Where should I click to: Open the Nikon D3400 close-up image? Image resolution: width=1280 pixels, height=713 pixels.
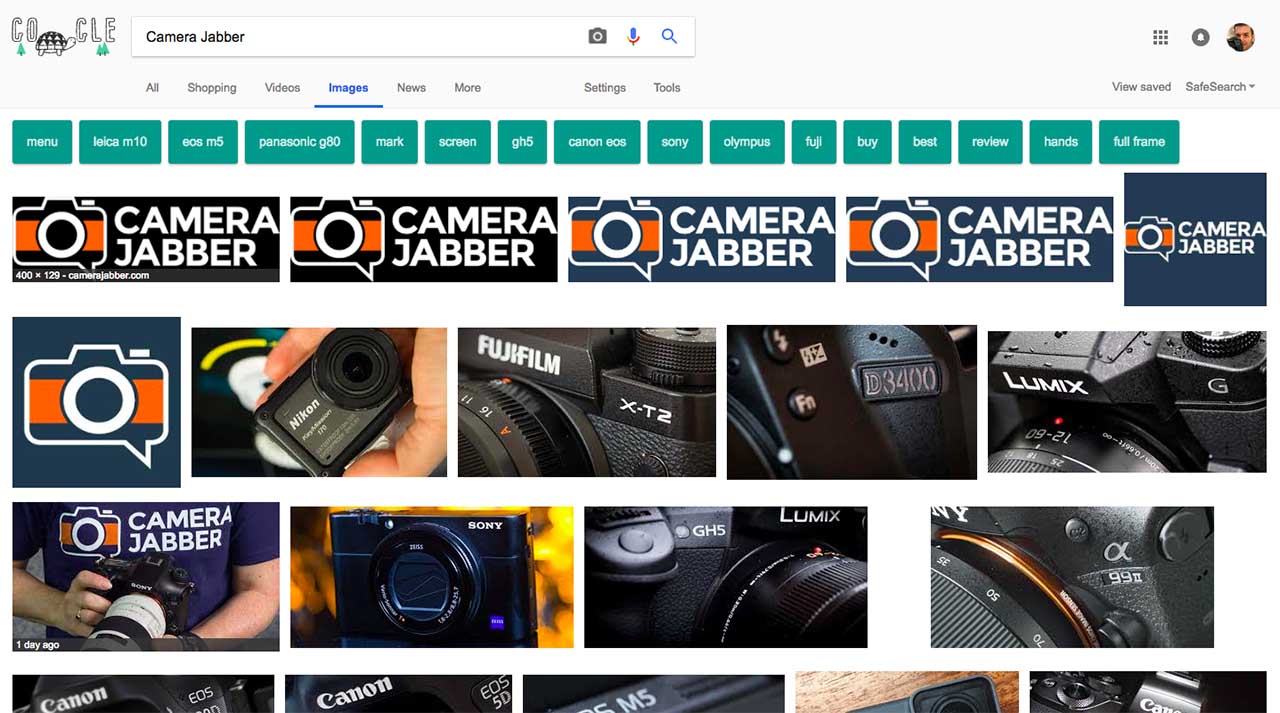(x=852, y=402)
